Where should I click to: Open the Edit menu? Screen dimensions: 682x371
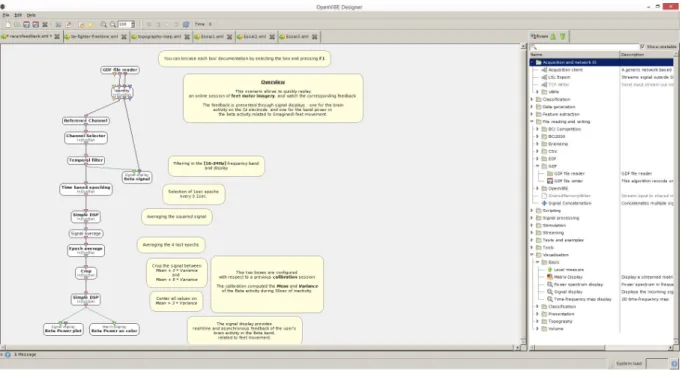(x=18, y=15)
